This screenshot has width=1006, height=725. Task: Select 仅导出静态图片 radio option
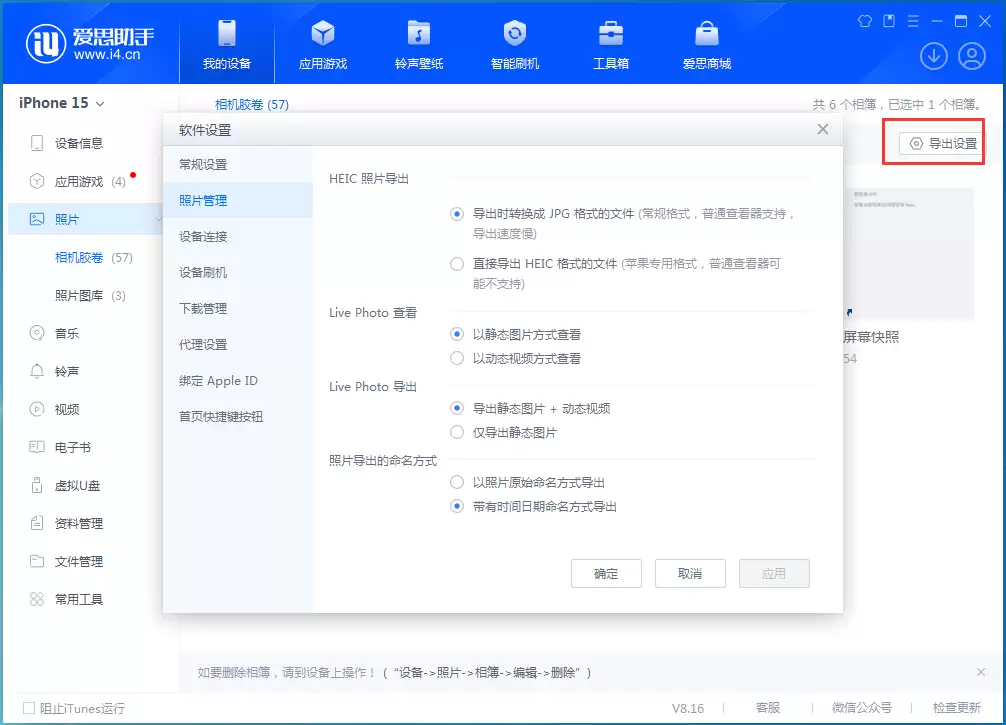click(x=457, y=432)
